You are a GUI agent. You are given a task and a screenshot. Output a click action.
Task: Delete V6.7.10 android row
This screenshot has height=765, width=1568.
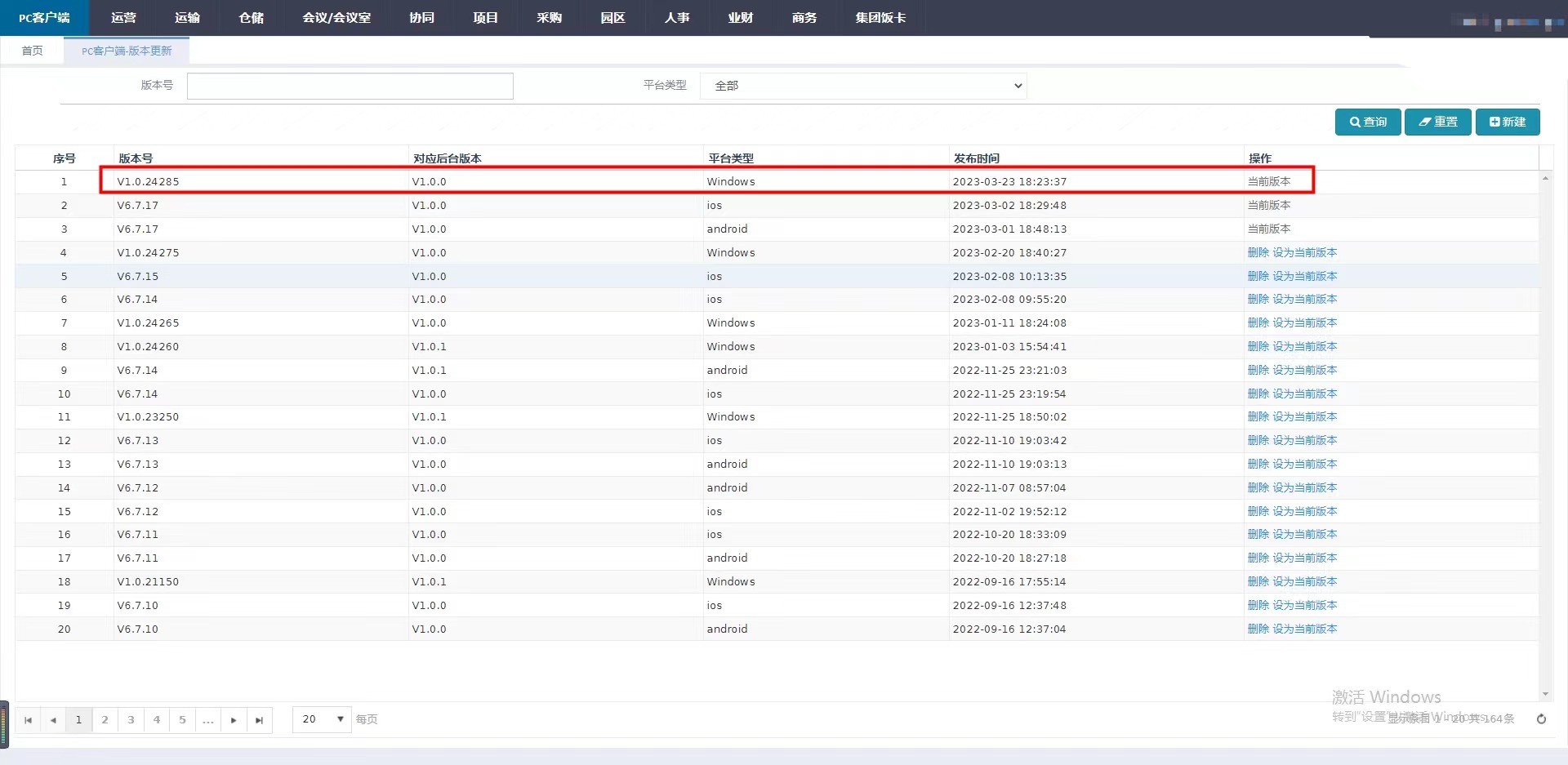1258,629
